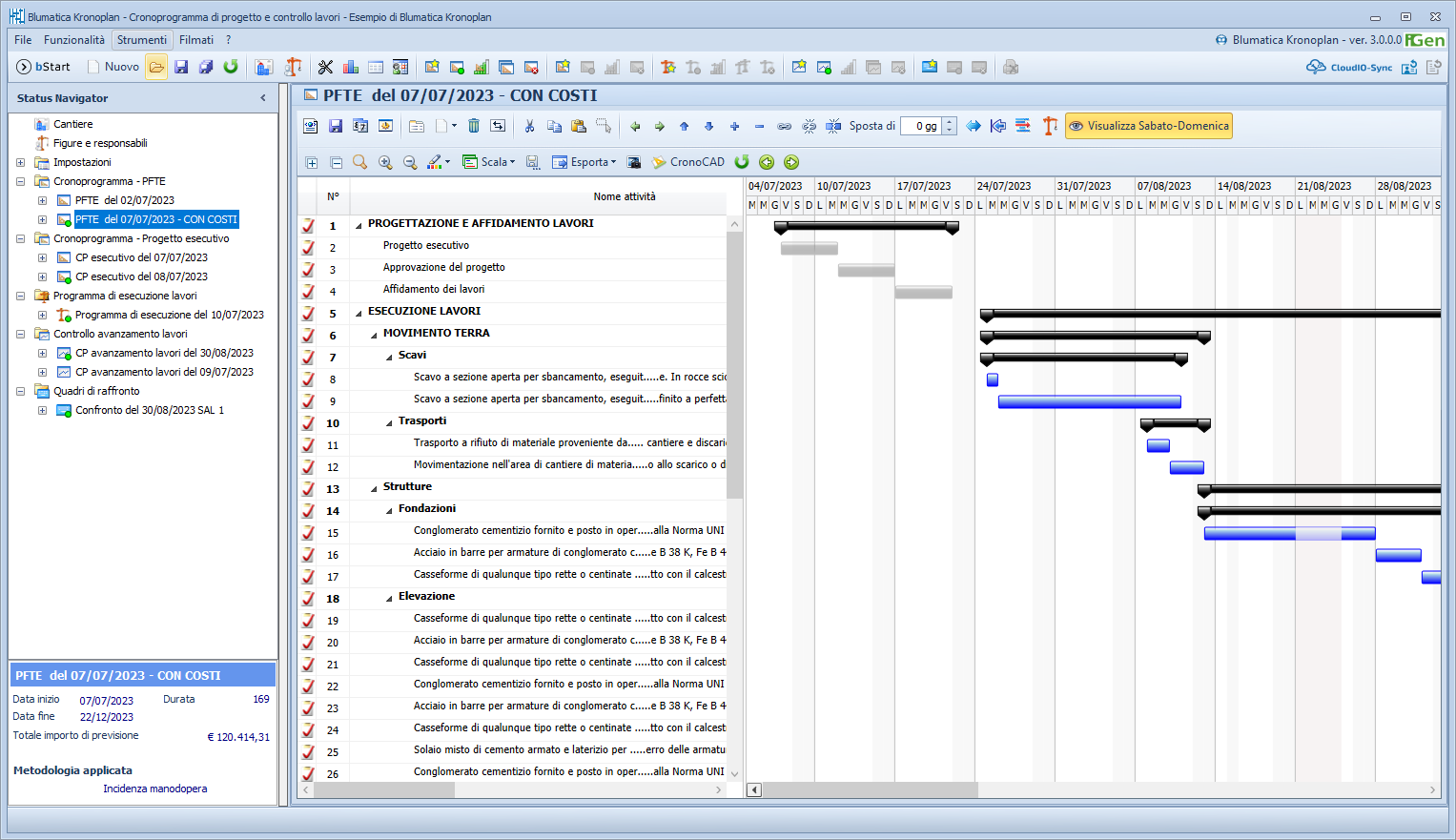Cut selection with scissors icon
1456x840 pixels.
pyautogui.click(x=530, y=126)
